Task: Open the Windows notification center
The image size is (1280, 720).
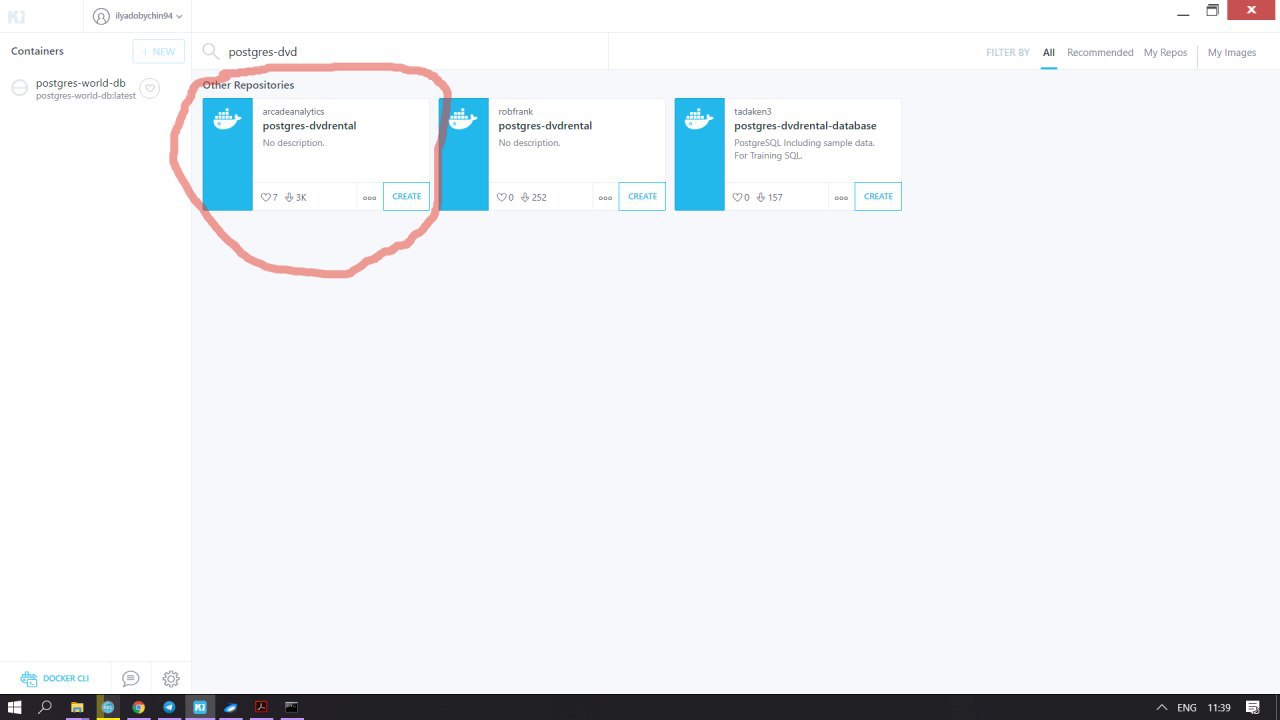Action: pos(1253,707)
